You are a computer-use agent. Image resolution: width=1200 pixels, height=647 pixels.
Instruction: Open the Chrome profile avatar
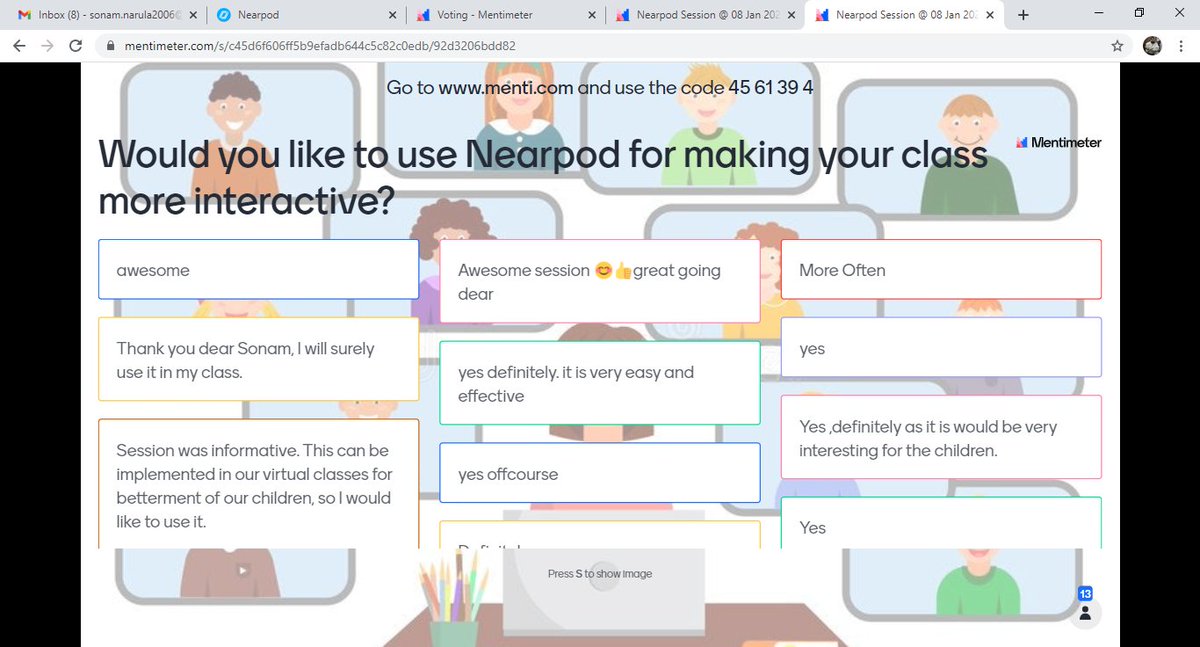point(1152,46)
